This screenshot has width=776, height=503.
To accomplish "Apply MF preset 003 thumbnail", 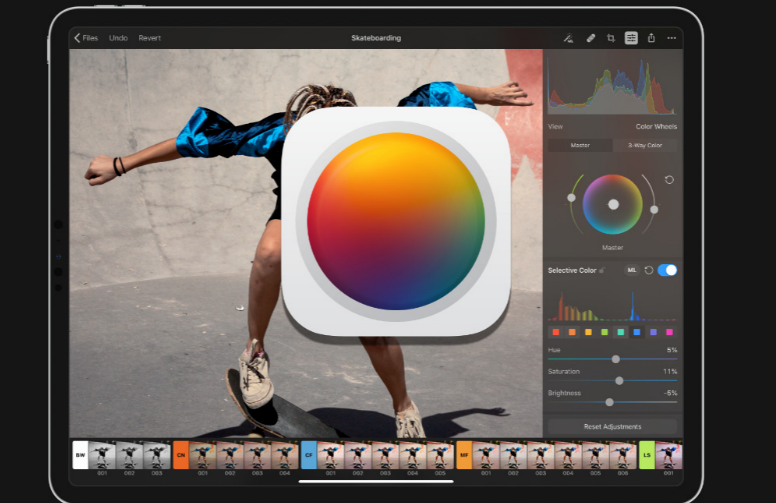I will click(x=540, y=455).
